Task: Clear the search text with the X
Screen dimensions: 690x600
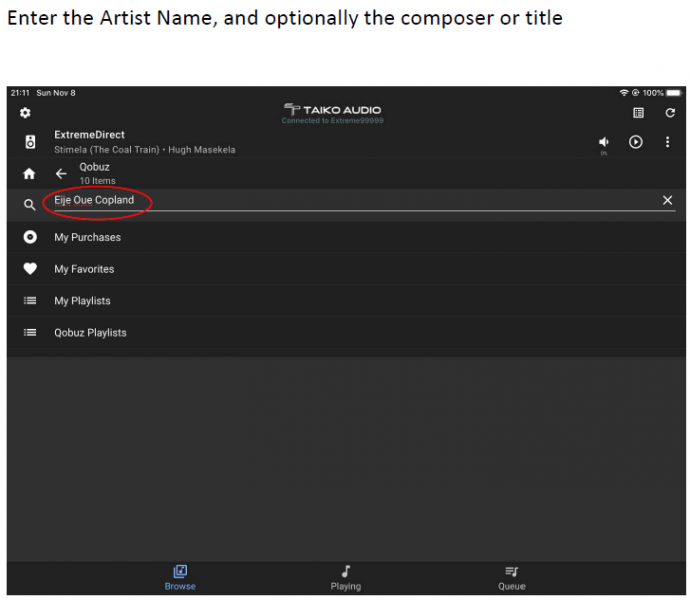Action: [668, 200]
